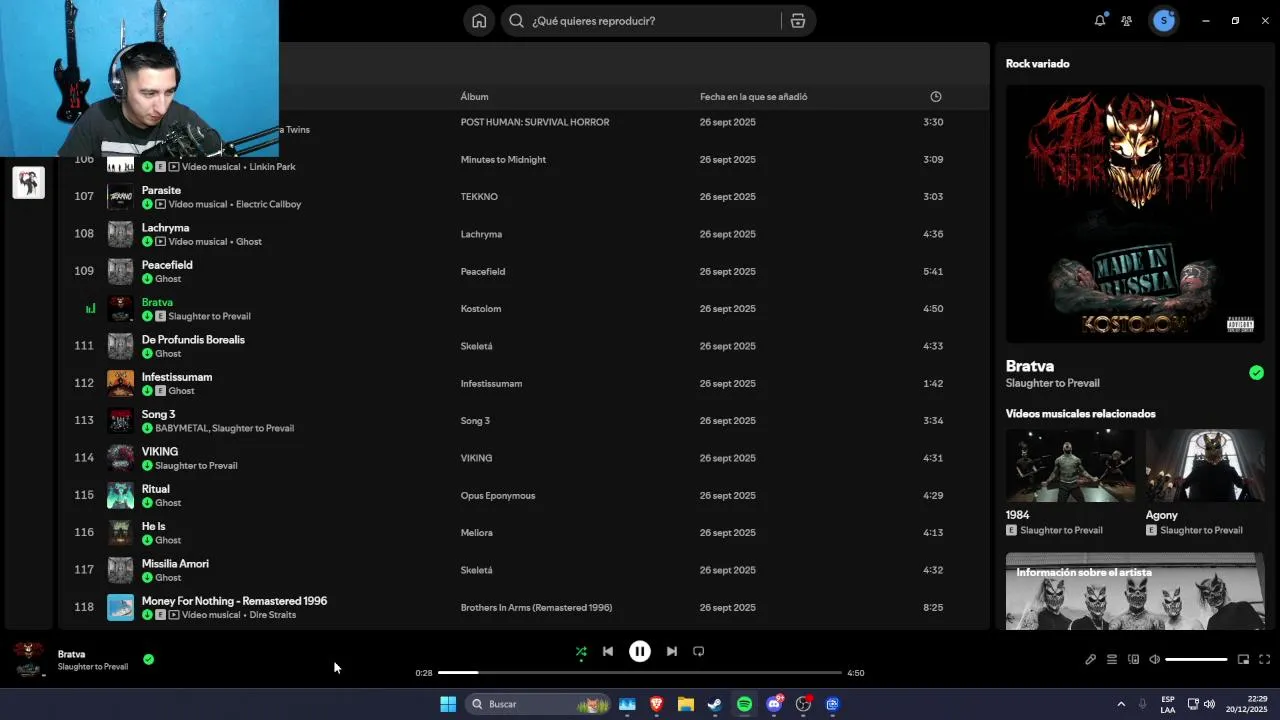Skip to the previous track
Screen dimensions: 1280x720
click(608, 651)
